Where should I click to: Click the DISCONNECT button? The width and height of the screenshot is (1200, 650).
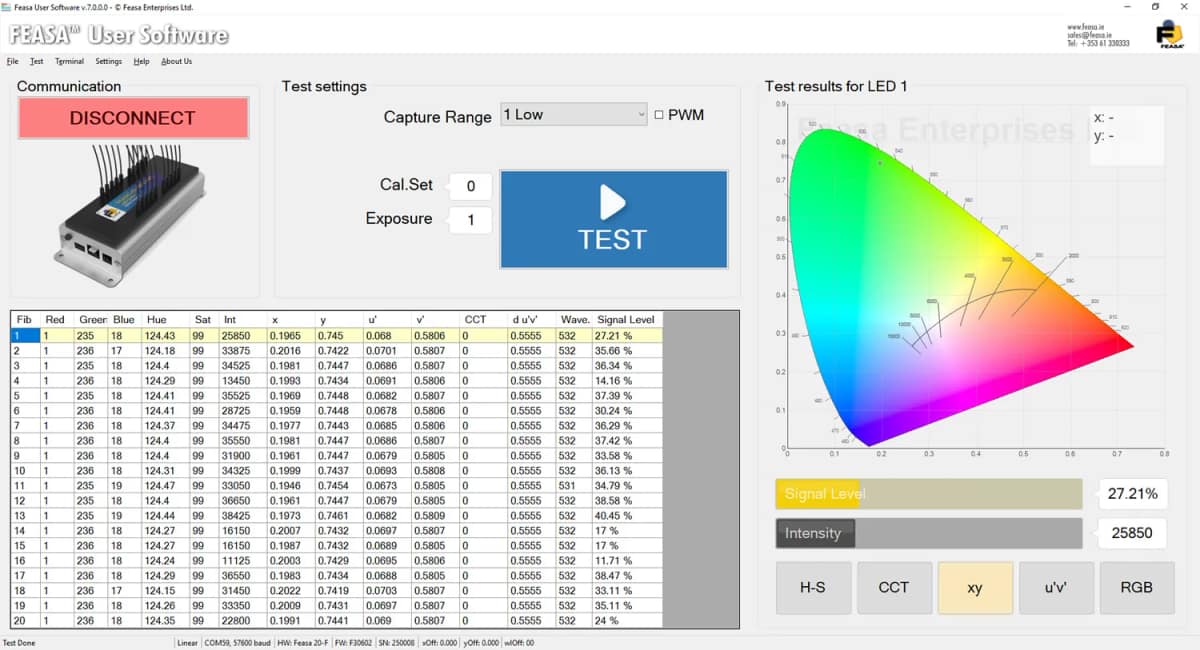(x=133, y=118)
